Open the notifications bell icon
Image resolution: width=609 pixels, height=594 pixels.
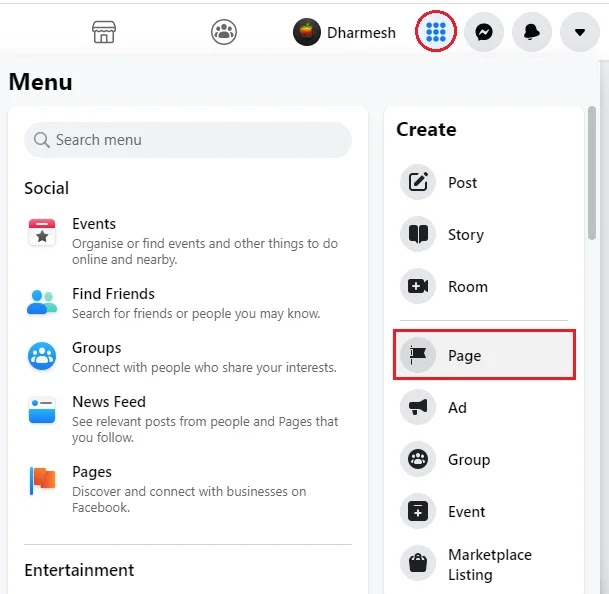532,32
